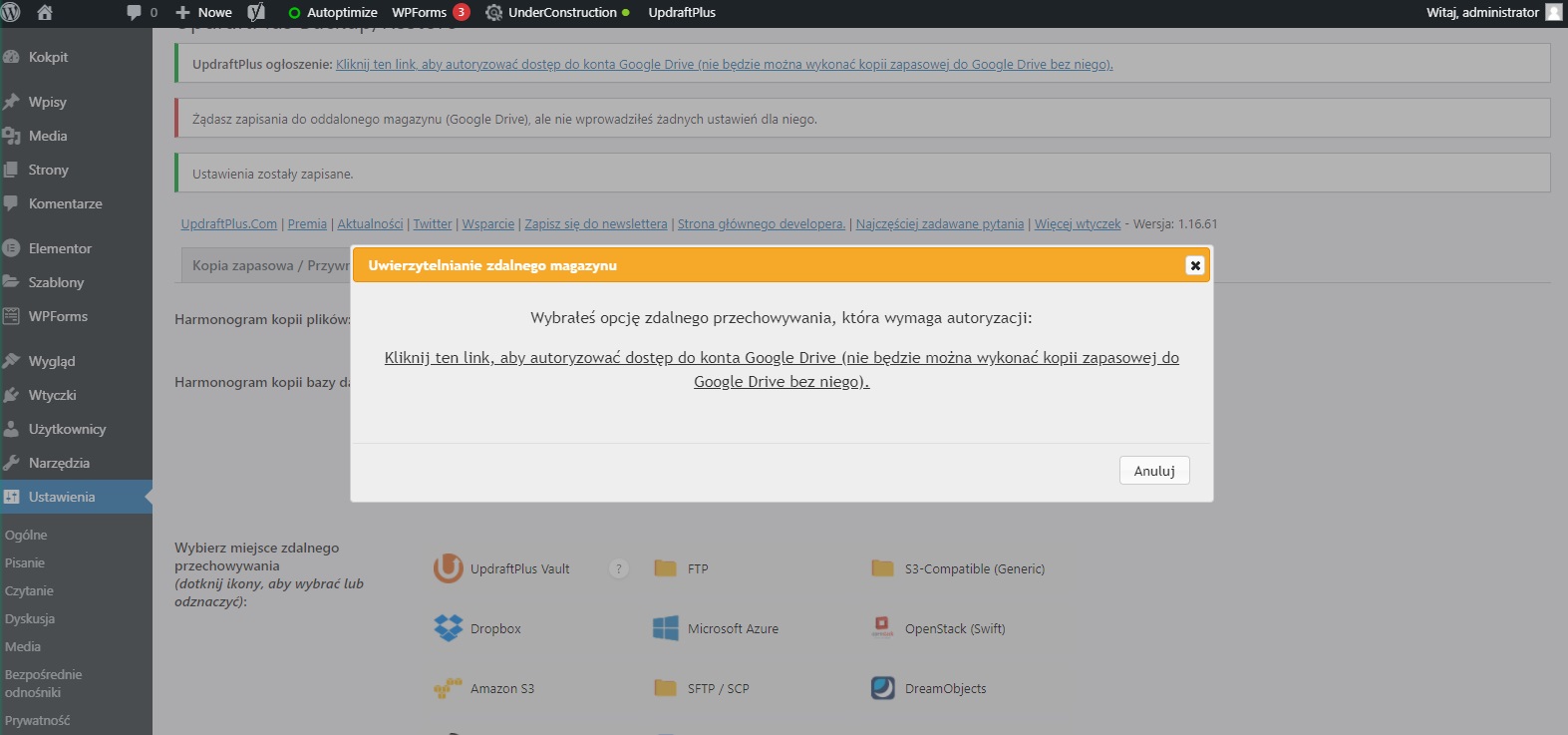
Task: Select the SFTP / SCP storage icon
Action: (x=665, y=688)
